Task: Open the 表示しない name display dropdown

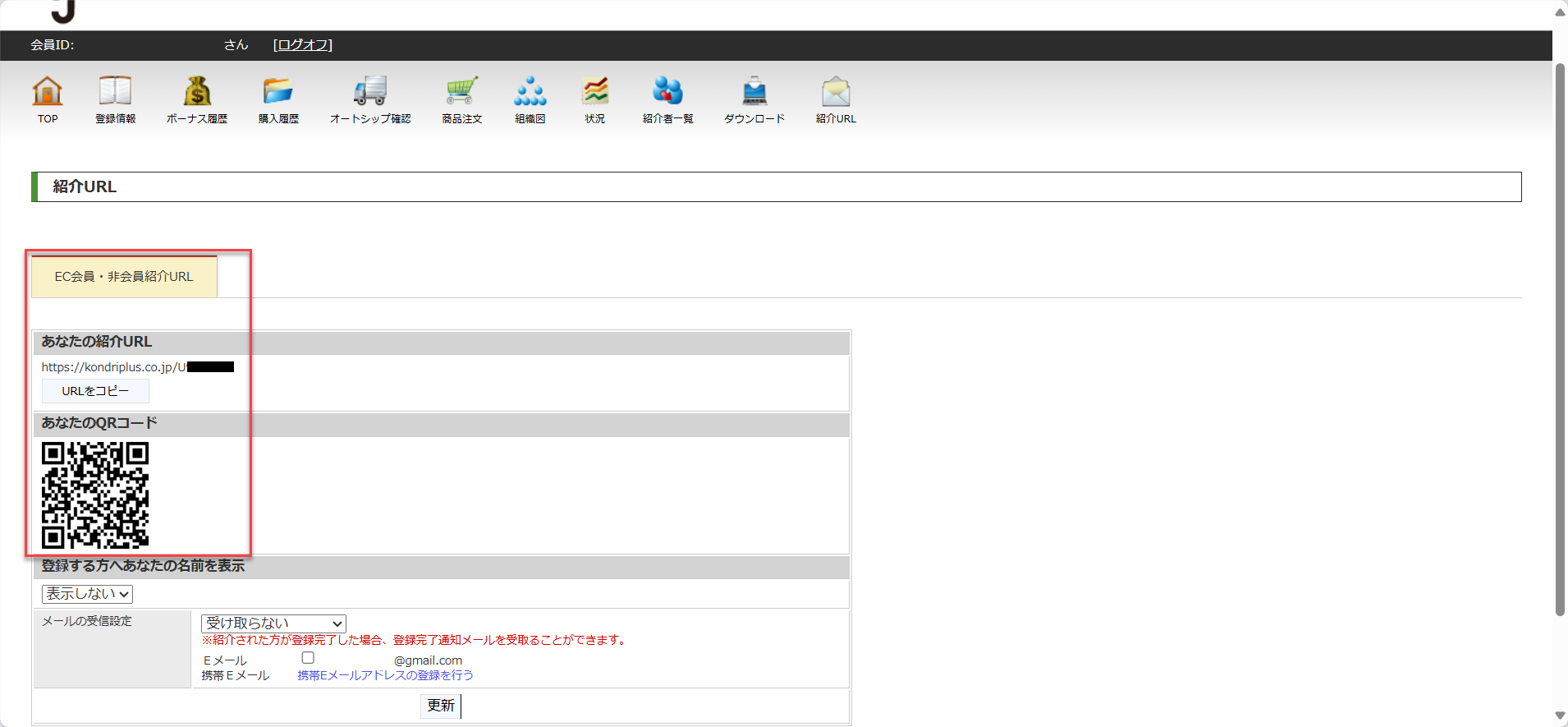Action: pos(87,594)
